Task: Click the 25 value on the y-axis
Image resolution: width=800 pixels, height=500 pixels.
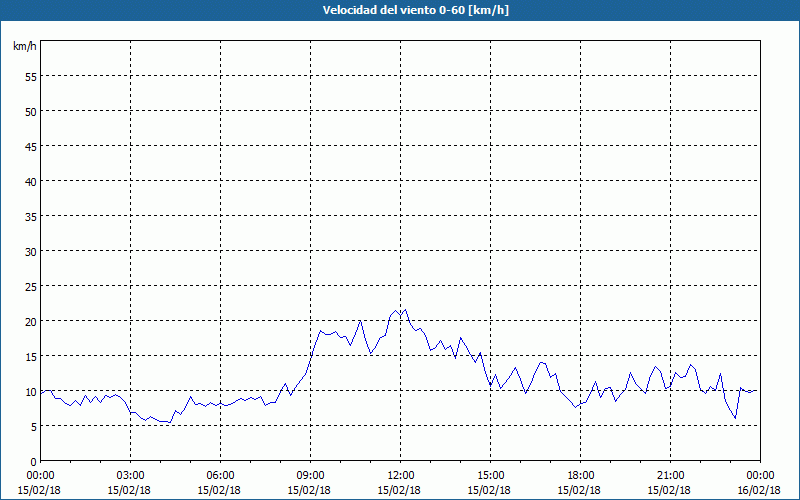Action: [31, 286]
